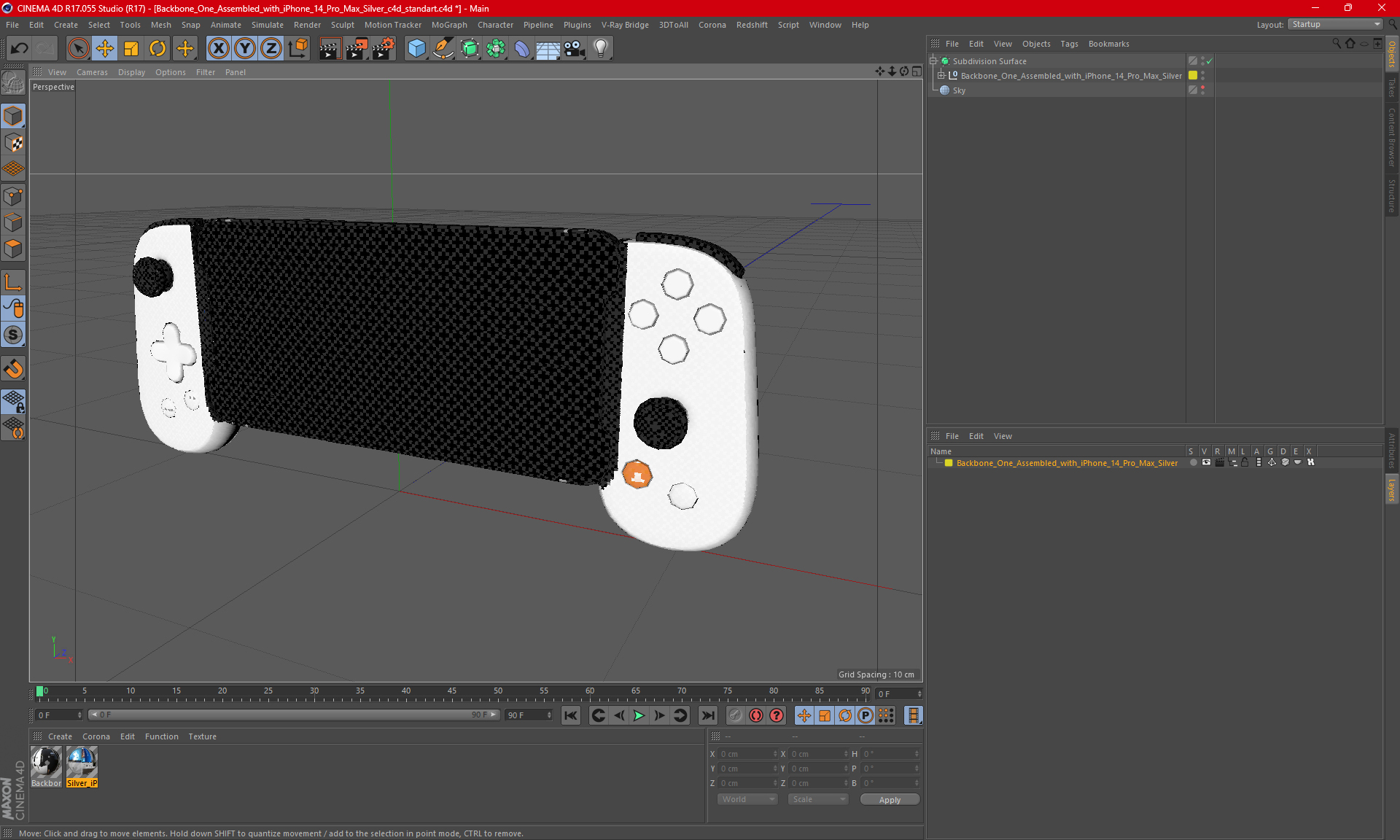The height and width of the screenshot is (840, 1400).
Task: Click Make Editable icon in left toolbar
Action: [13, 83]
